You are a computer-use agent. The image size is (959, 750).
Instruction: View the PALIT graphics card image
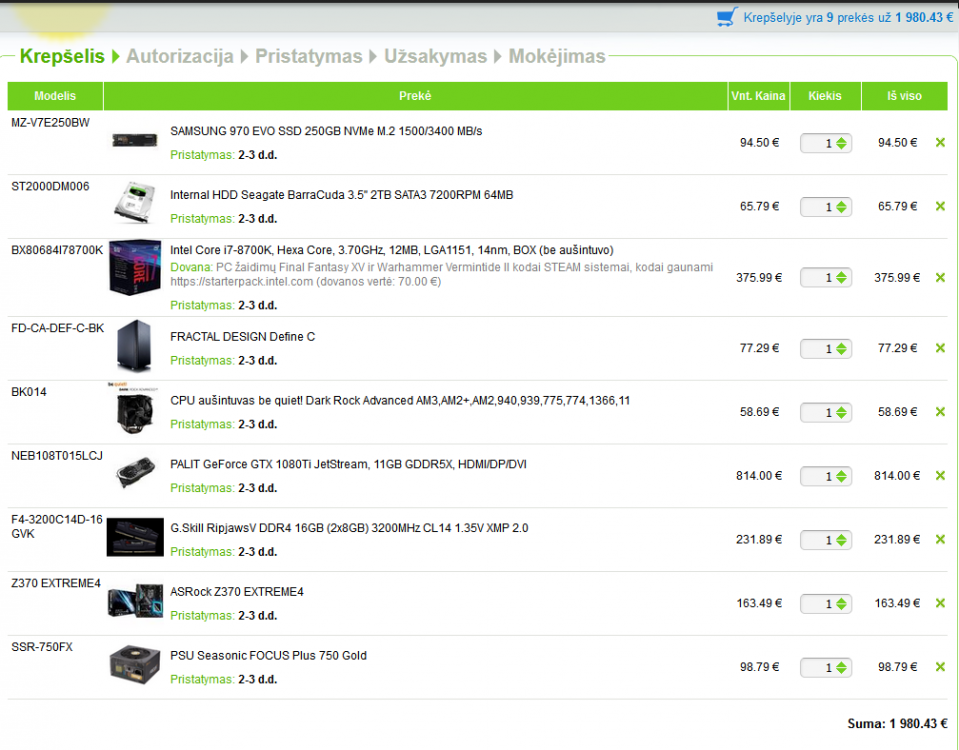135,472
